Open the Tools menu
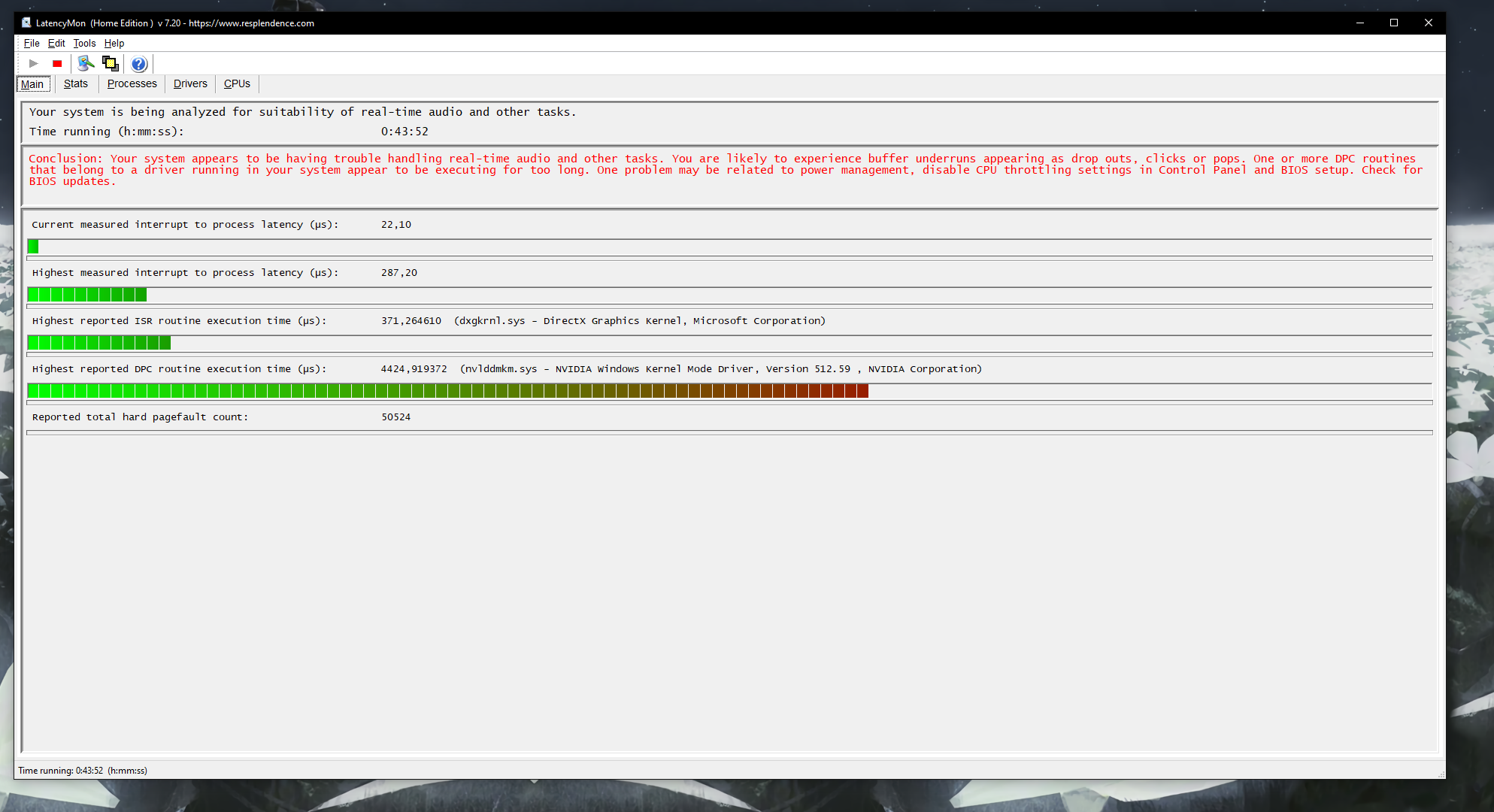 coord(84,43)
